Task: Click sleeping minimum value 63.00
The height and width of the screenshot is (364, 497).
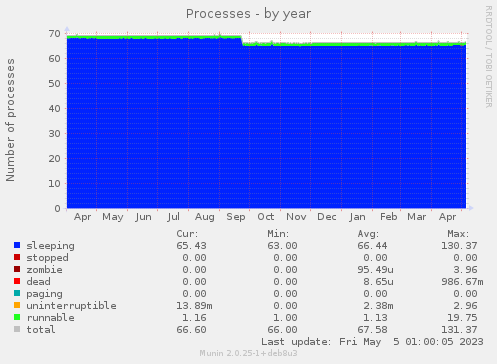Action: 282,246
